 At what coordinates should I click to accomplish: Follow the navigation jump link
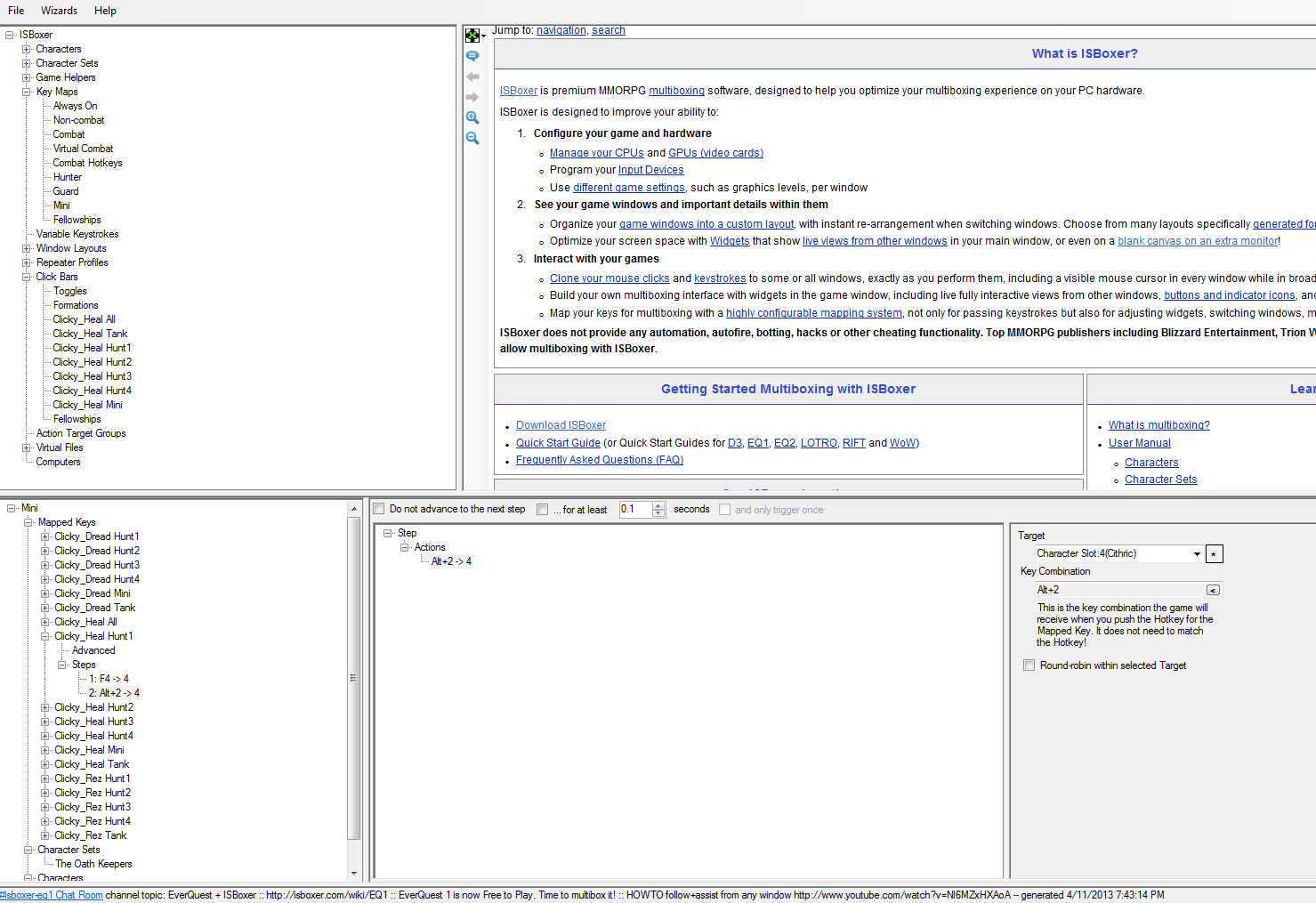pos(561,30)
